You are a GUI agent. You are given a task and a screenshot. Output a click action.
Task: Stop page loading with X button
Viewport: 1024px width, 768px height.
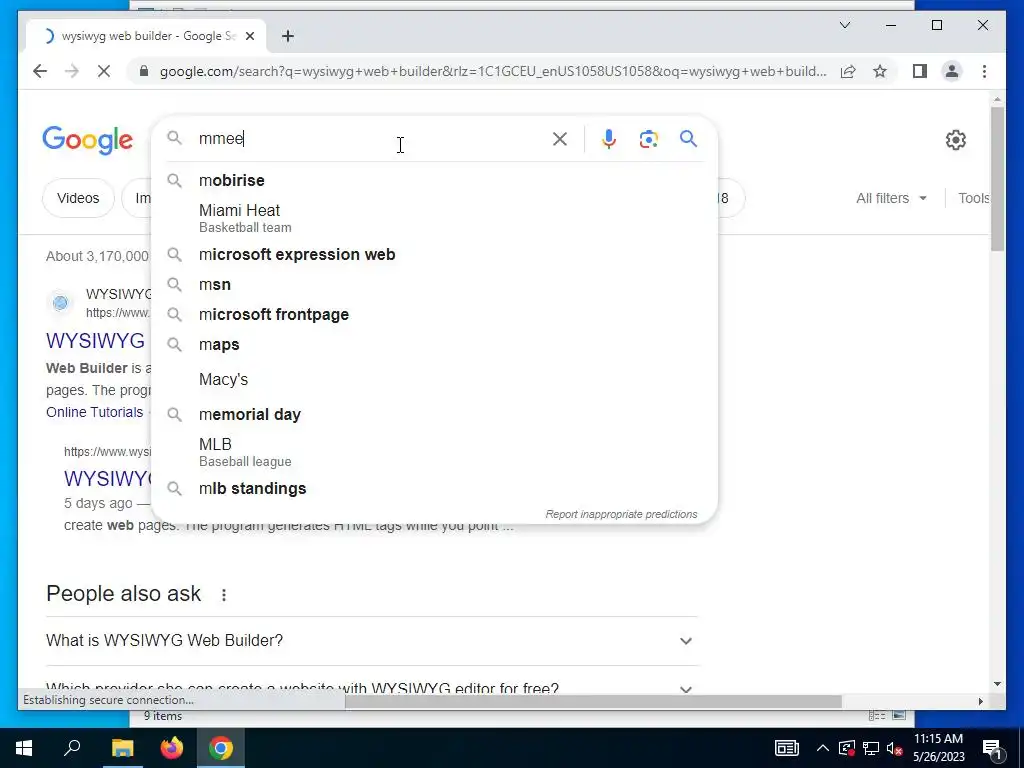click(104, 71)
